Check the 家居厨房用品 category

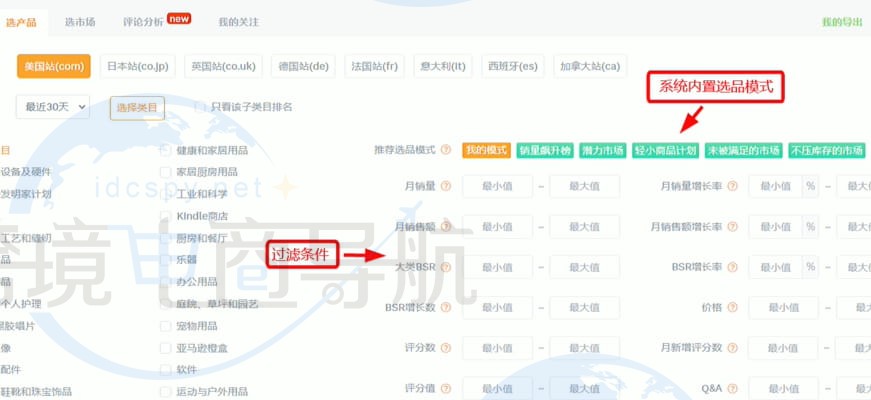pyautogui.click(x=165, y=172)
